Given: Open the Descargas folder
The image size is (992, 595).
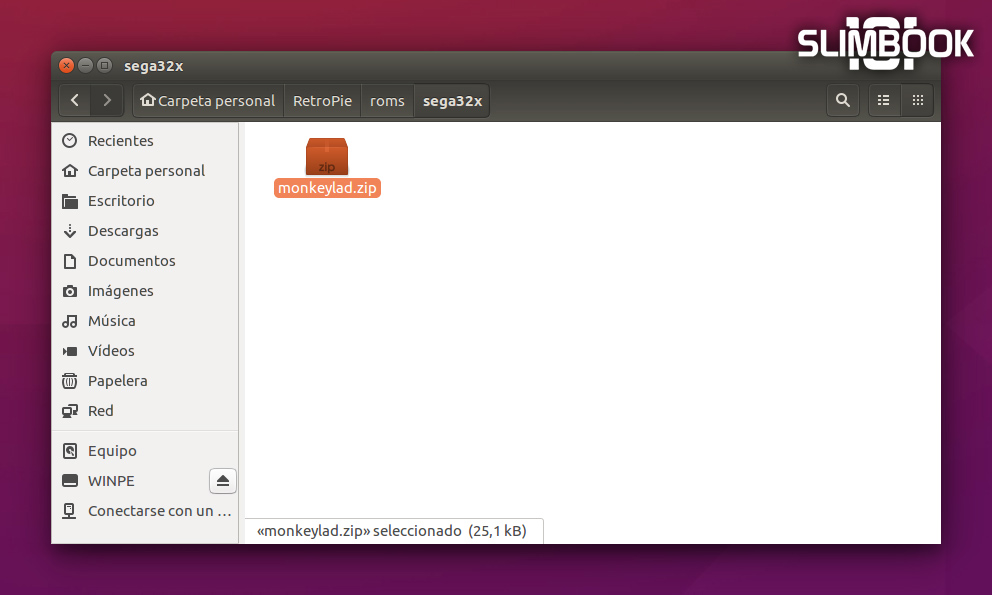Looking at the screenshot, I should pyautogui.click(x=122, y=231).
